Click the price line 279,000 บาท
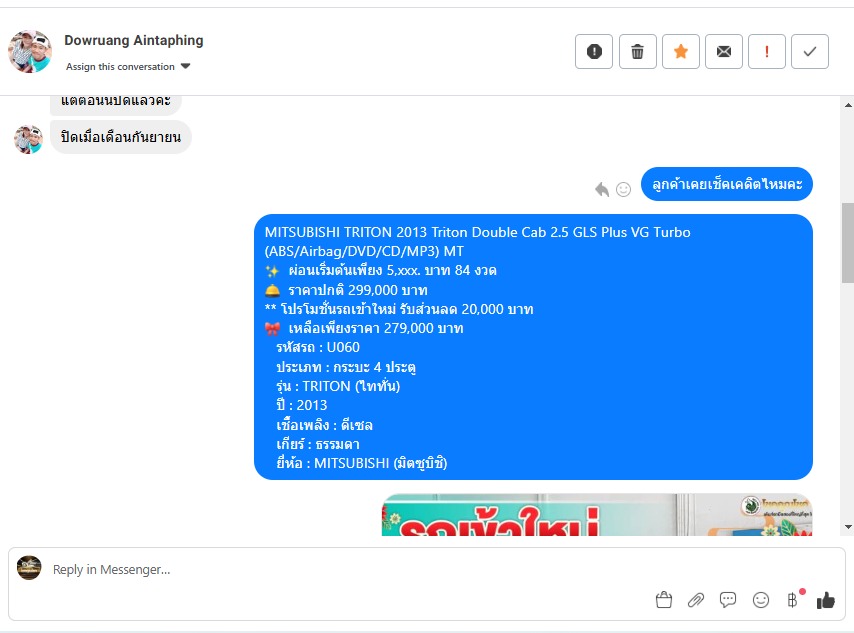Viewport: 854px width, 633px height. tap(364, 328)
